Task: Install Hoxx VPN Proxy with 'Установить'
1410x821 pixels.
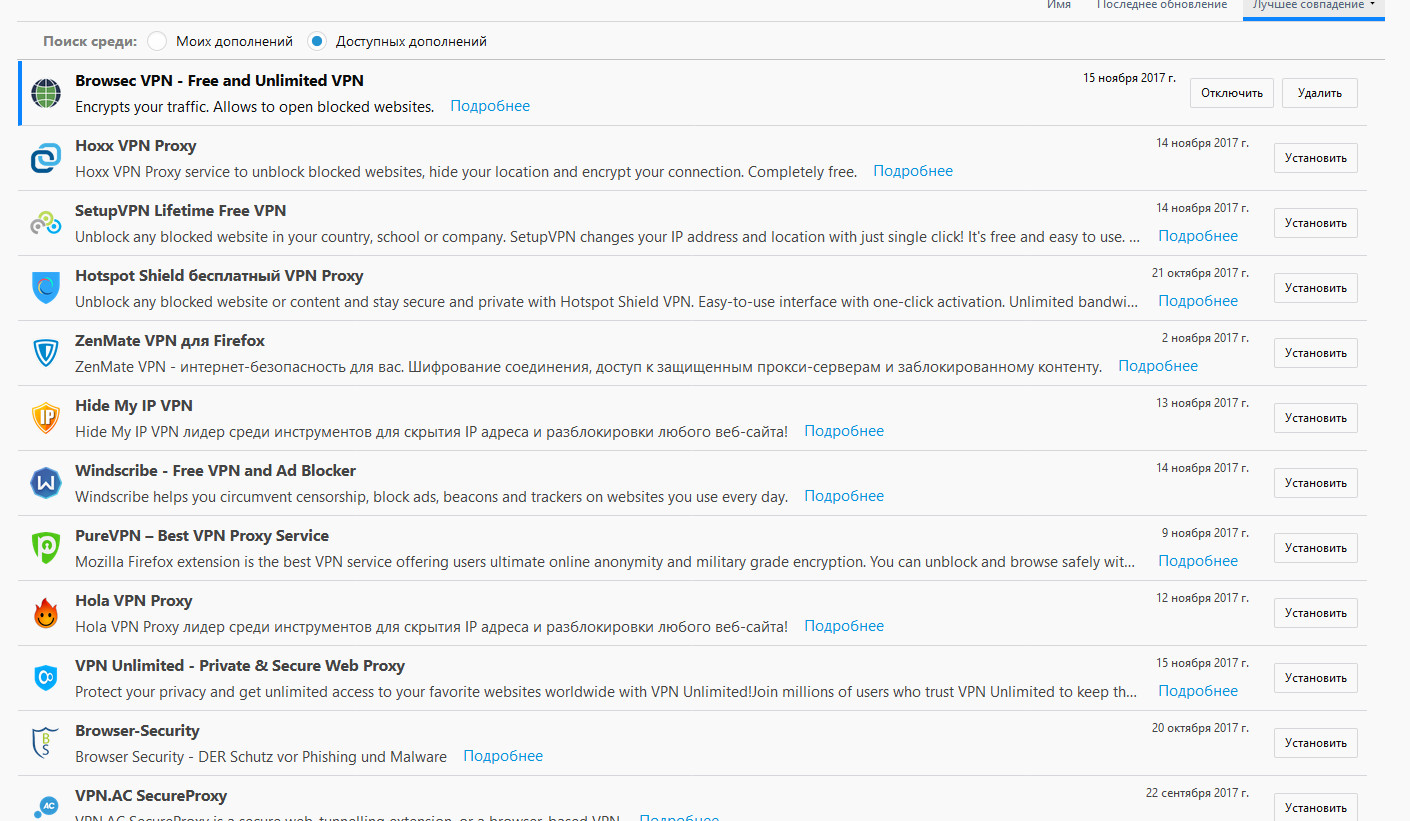Action: [x=1316, y=158]
